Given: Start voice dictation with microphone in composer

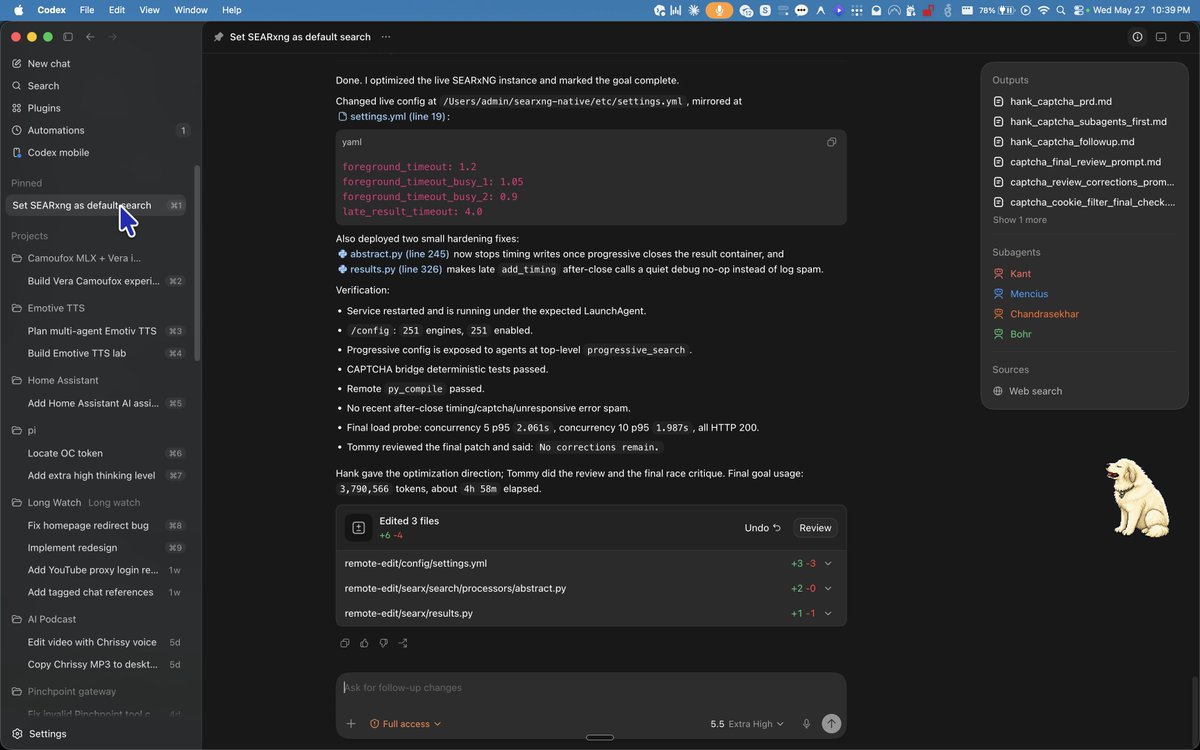Looking at the screenshot, I should tap(806, 723).
